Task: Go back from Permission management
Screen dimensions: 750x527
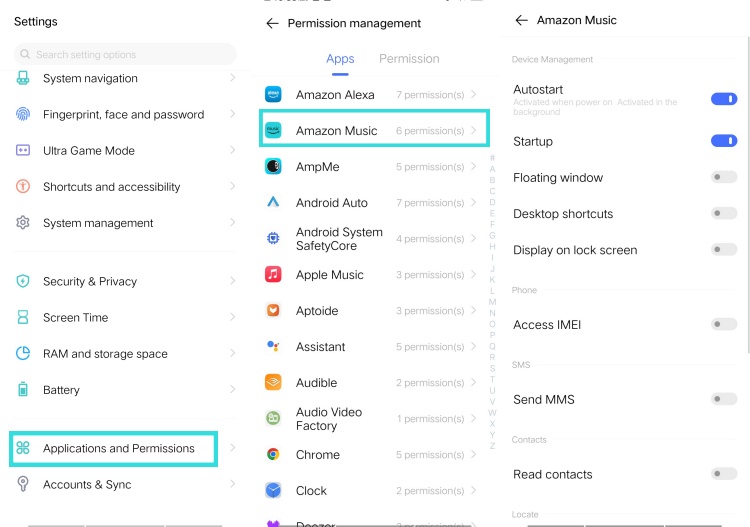Action: 272,23
